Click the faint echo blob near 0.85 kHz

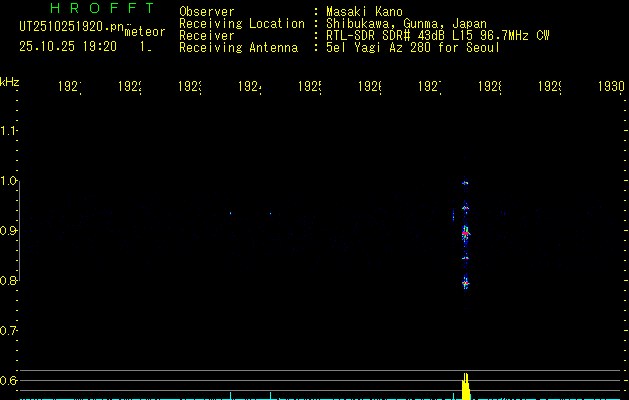click(x=465, y=258)
